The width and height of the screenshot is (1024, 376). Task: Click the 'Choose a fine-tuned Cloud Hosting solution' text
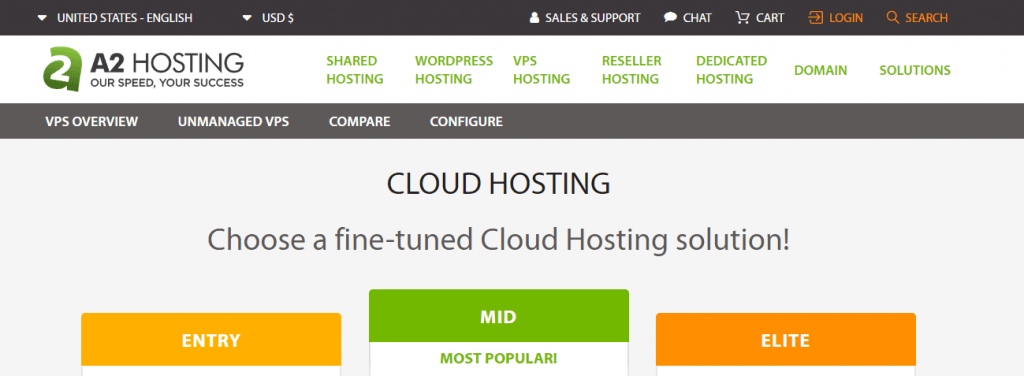pos(498,241)
